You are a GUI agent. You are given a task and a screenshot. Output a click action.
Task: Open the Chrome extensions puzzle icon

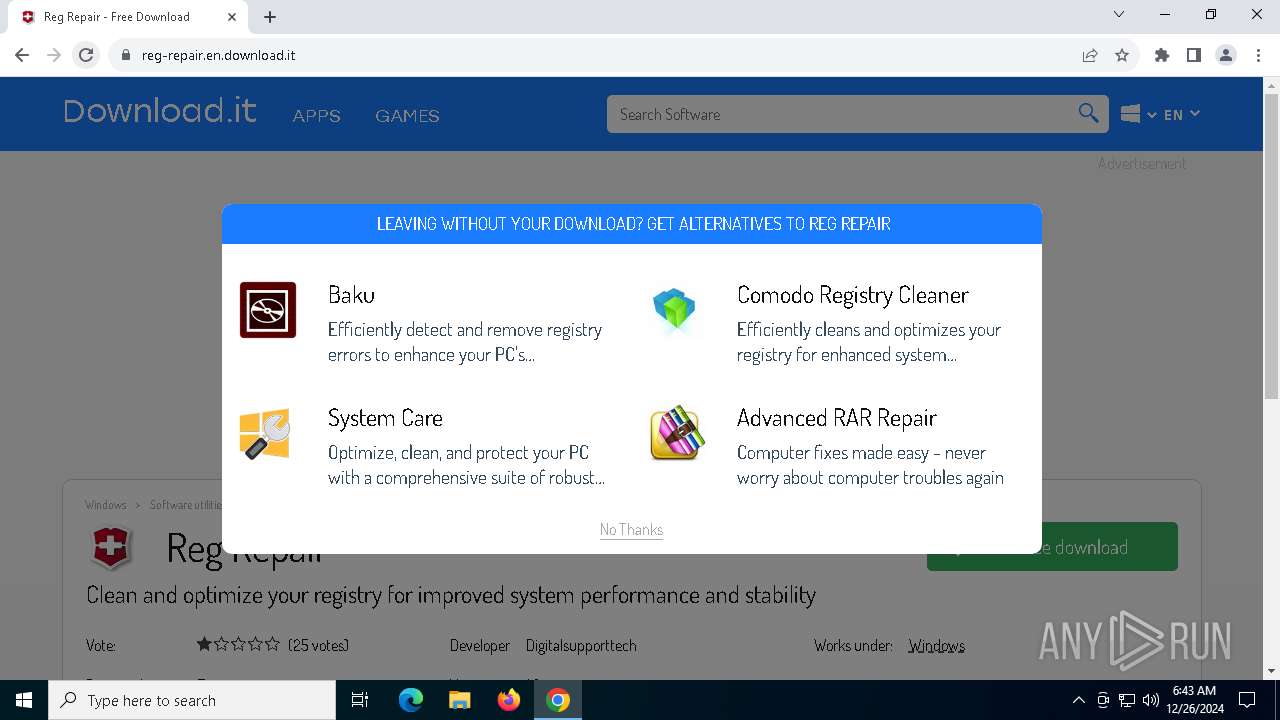1162,55
